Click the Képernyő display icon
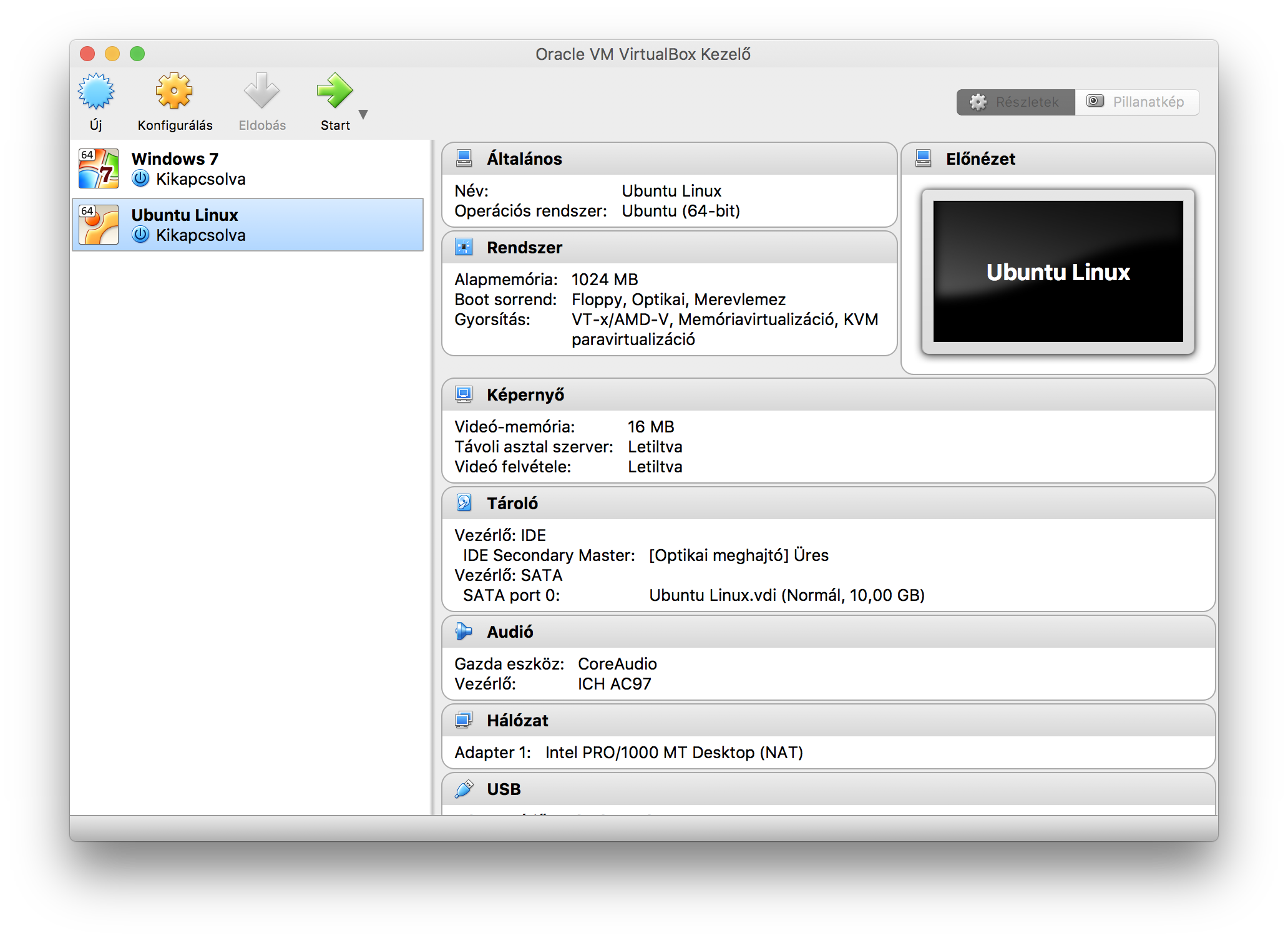1288x941 pixels. click(x=464, y=394)
